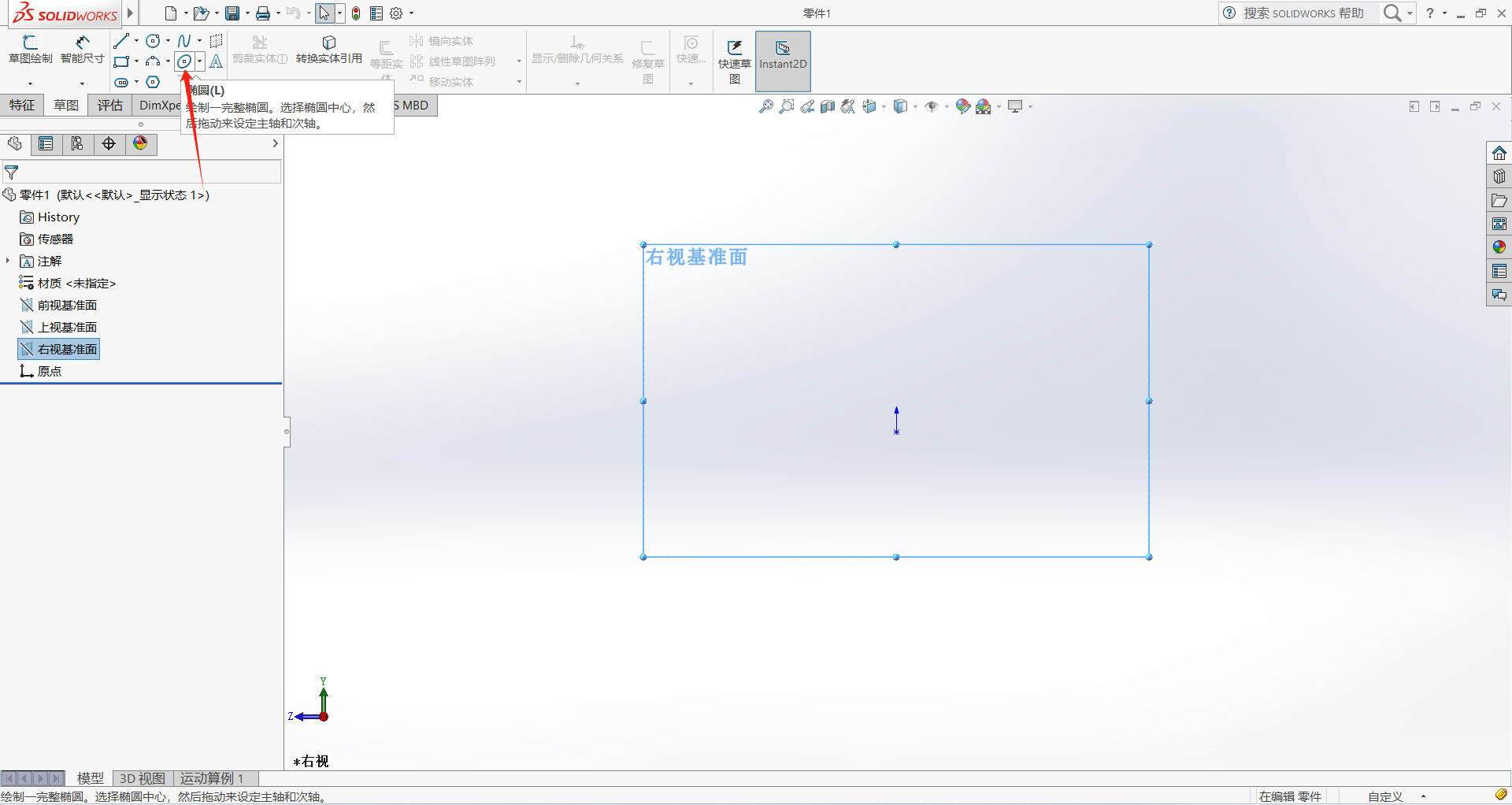Select the 原点 origin item
The height and width of the screenshot is (805, 1512).
tap(41, 372)
